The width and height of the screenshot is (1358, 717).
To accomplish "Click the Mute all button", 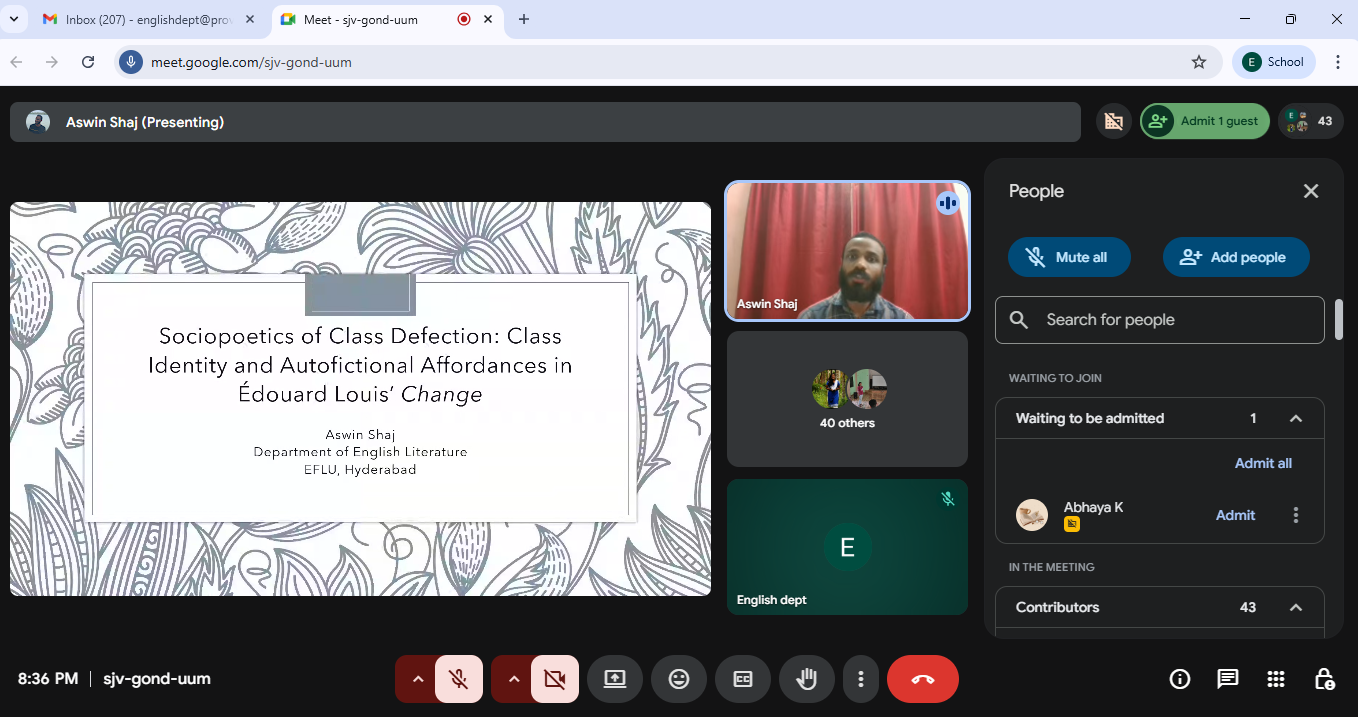I will tap(1069, 257).
